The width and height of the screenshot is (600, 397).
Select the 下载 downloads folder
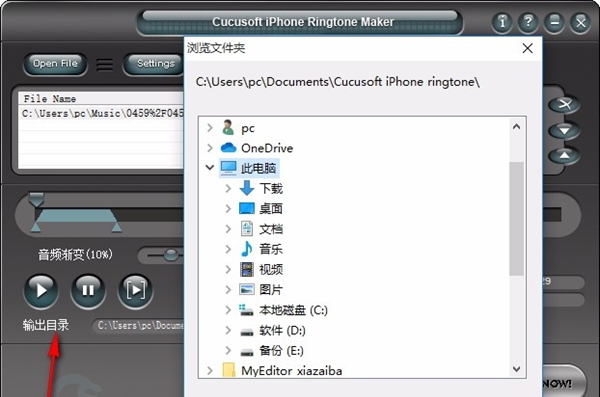click(x=261, y=188)
